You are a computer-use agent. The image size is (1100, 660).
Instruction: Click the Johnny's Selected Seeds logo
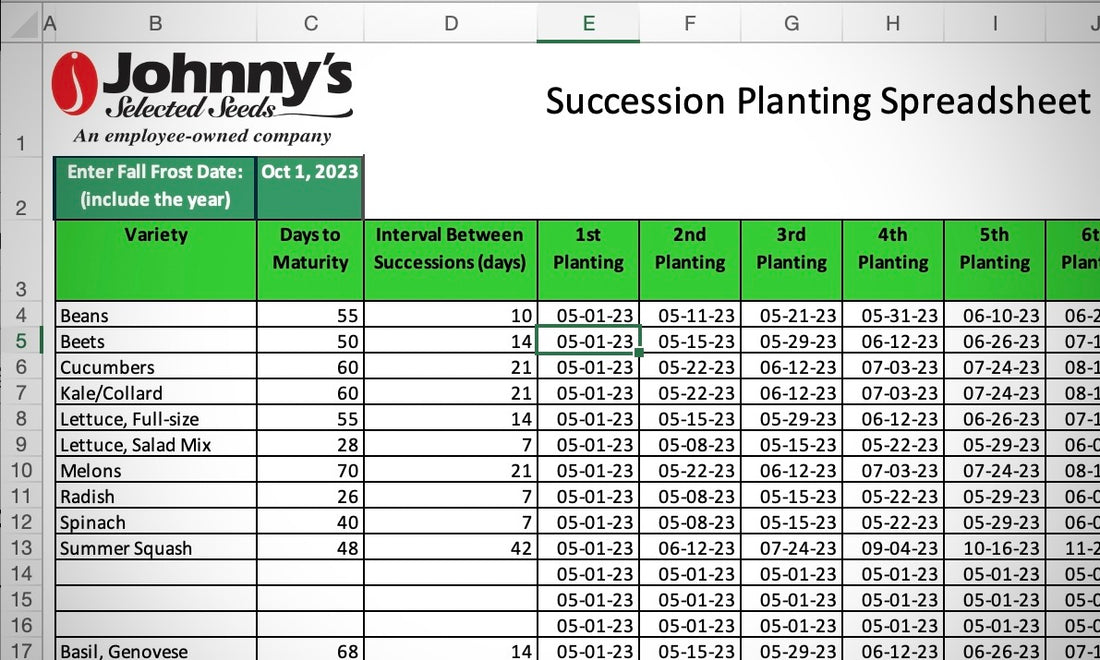pos(202,98)
